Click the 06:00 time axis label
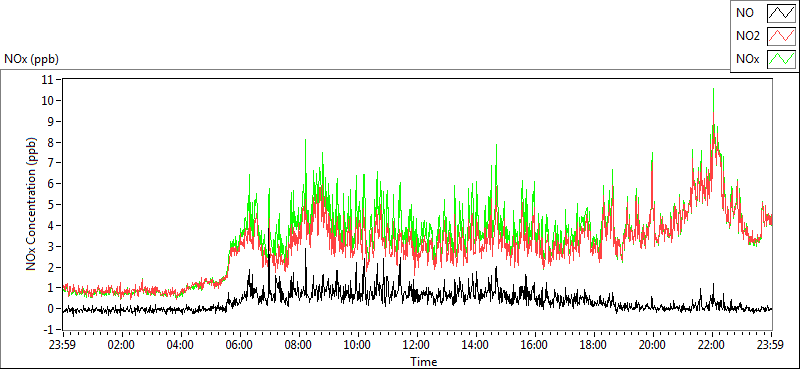This screenshot has height=369, width=800. click(239, 345)
